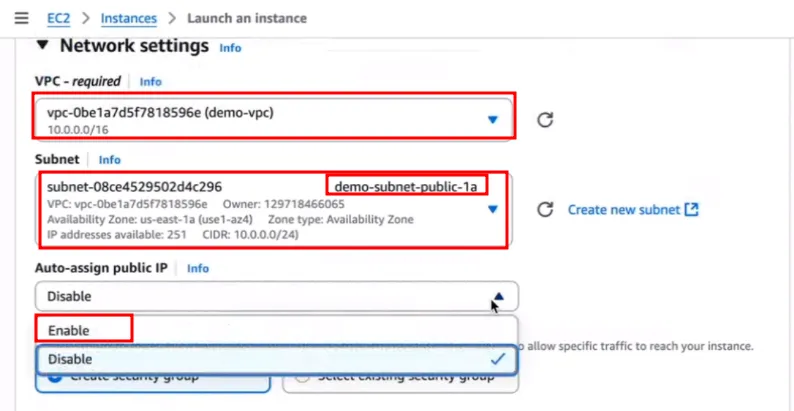Refresh the subnet list

(545, 210)
